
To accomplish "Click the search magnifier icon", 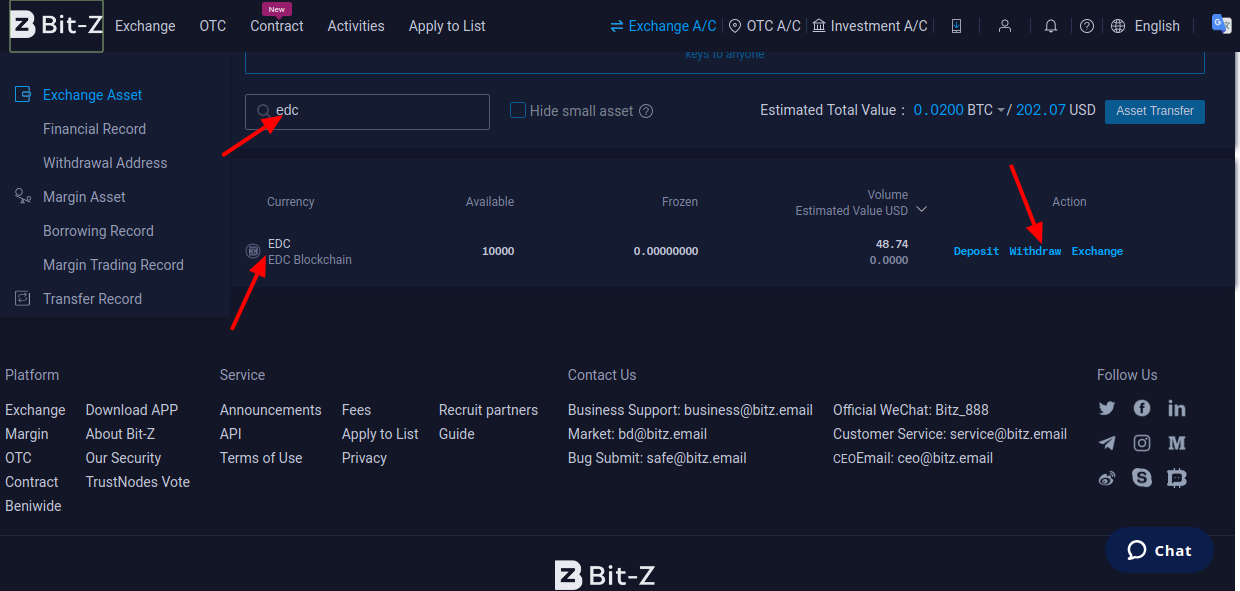I will (x=263, y=111).
